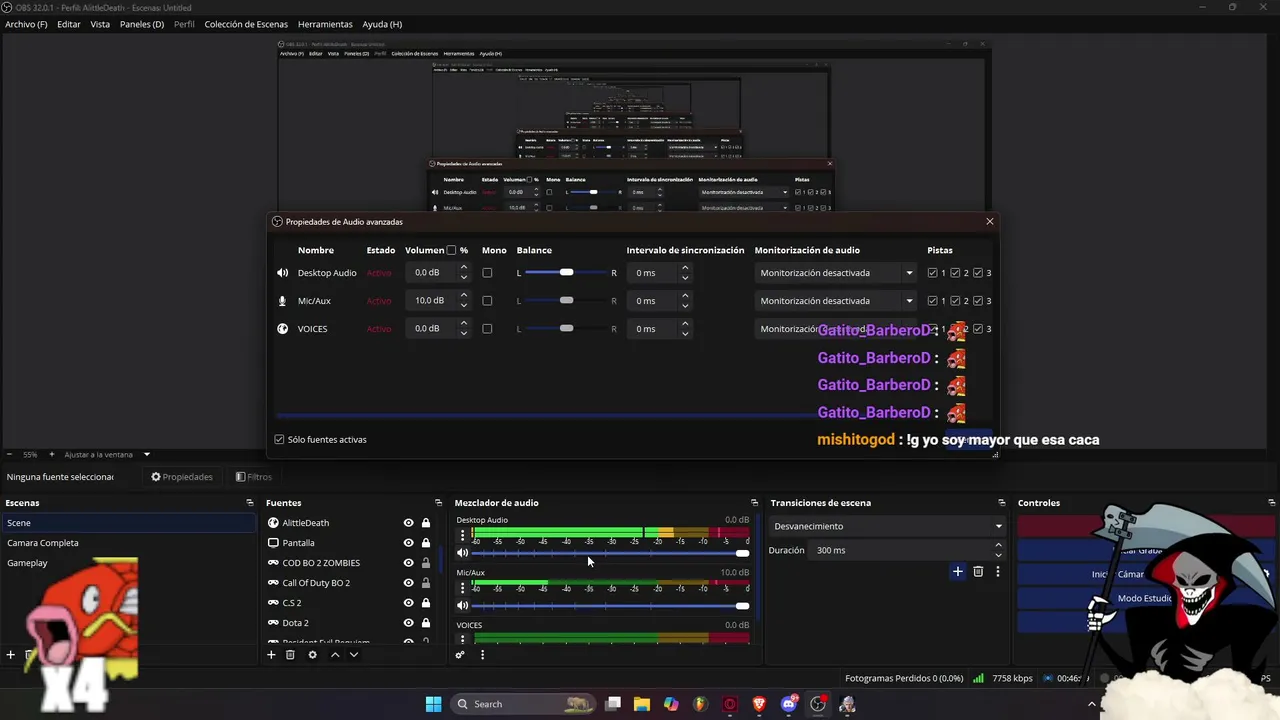Open Mic/Aux three-dot options in mixer

click(462, 588)
